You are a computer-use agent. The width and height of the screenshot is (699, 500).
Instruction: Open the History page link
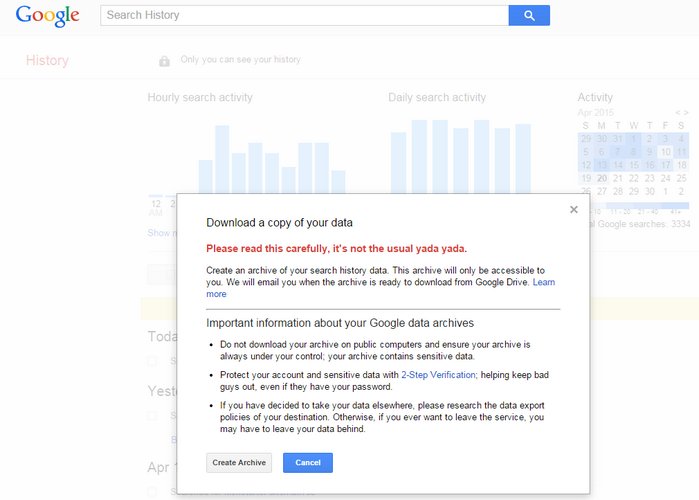[x=47, y=61]
